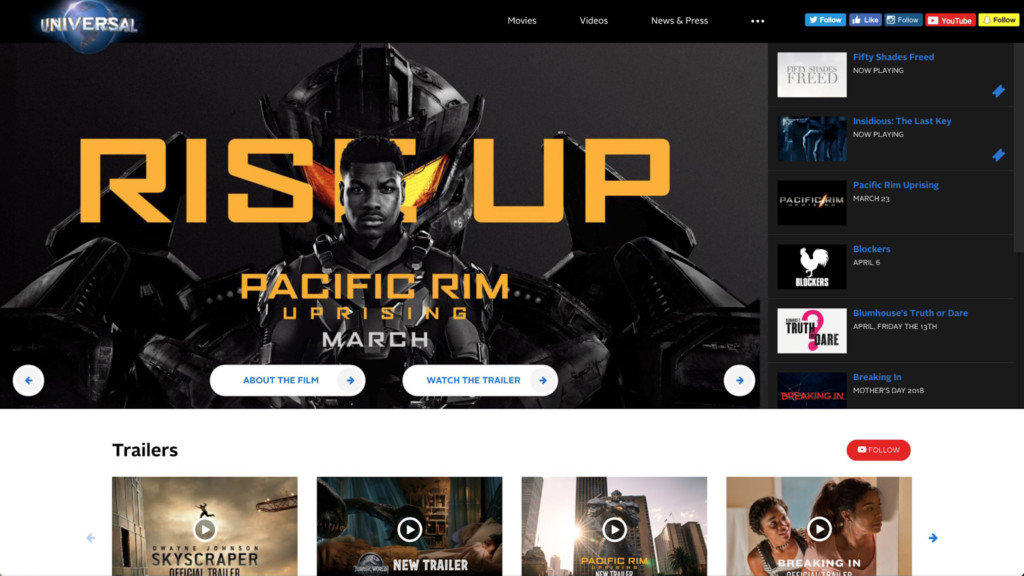Open the Videos menu
The height and width of the screenshot is (576, 1024).
[x=594, y=21]
